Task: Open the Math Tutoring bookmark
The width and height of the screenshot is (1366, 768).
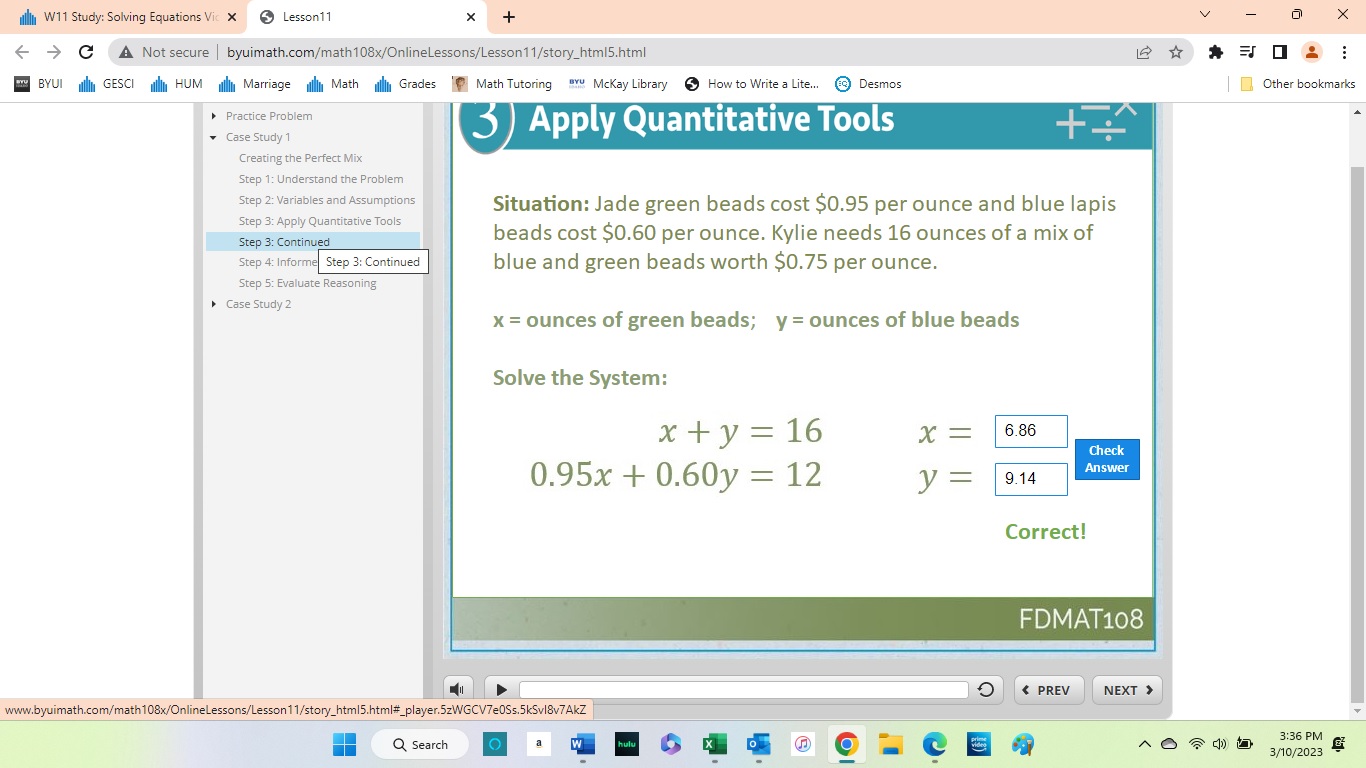Action: [502, 84]
